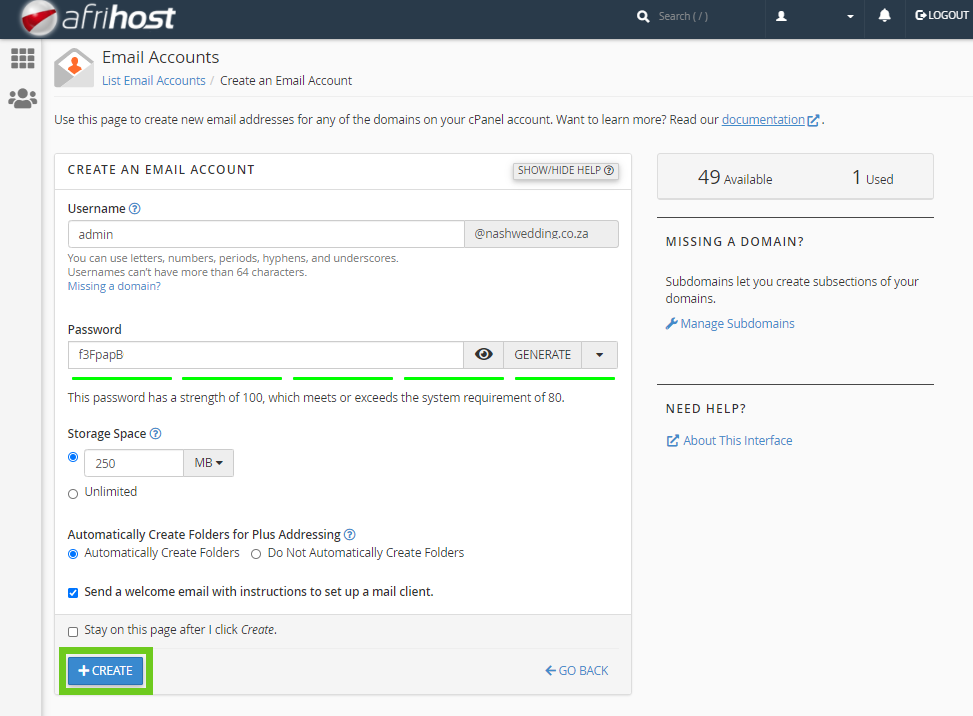This screenshot has width=973, height=716.
Task: Expand the password Generate options arrow
Action: (x=599, y=355)
